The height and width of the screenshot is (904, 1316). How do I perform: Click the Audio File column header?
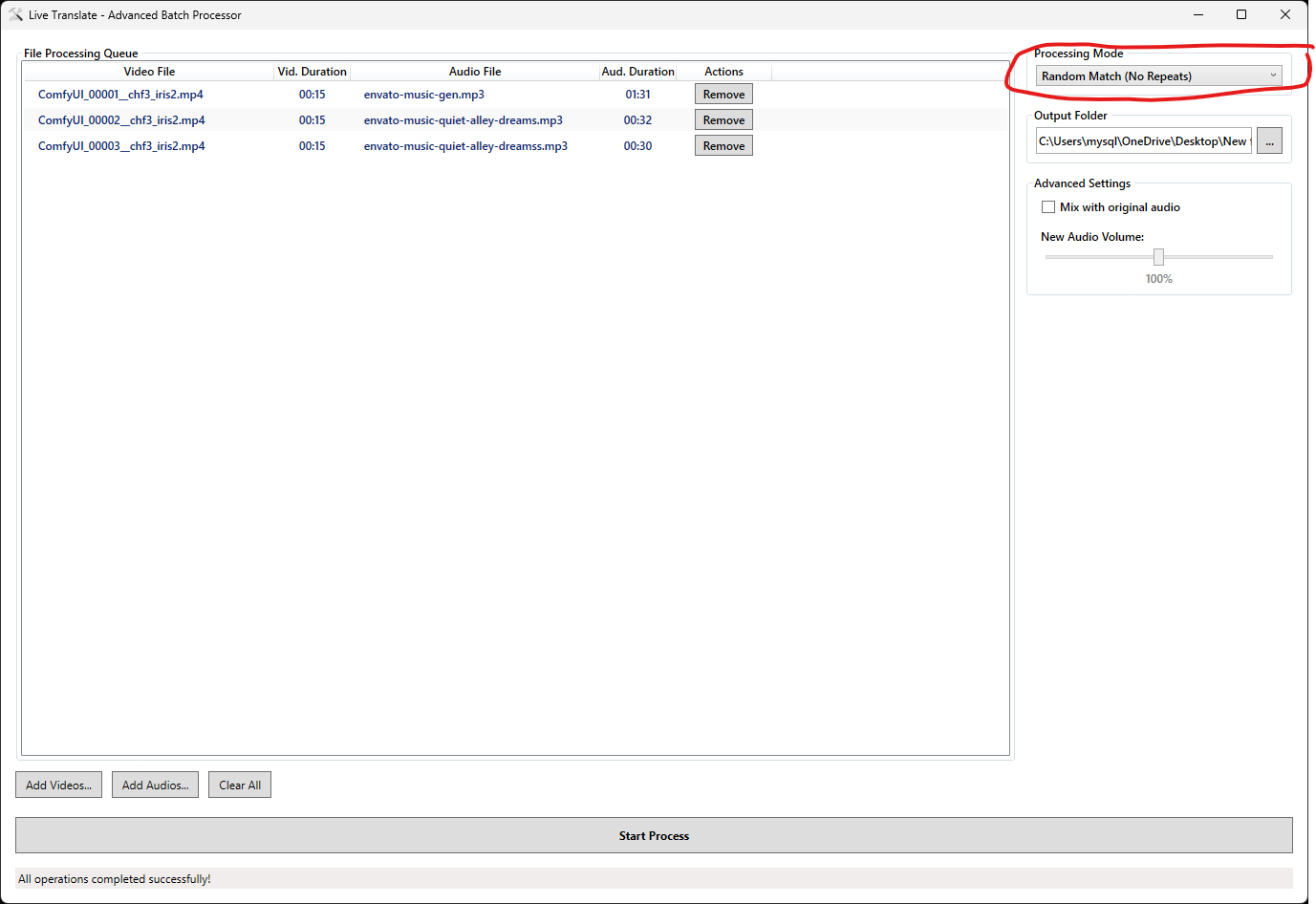click(x=475, y=72)
